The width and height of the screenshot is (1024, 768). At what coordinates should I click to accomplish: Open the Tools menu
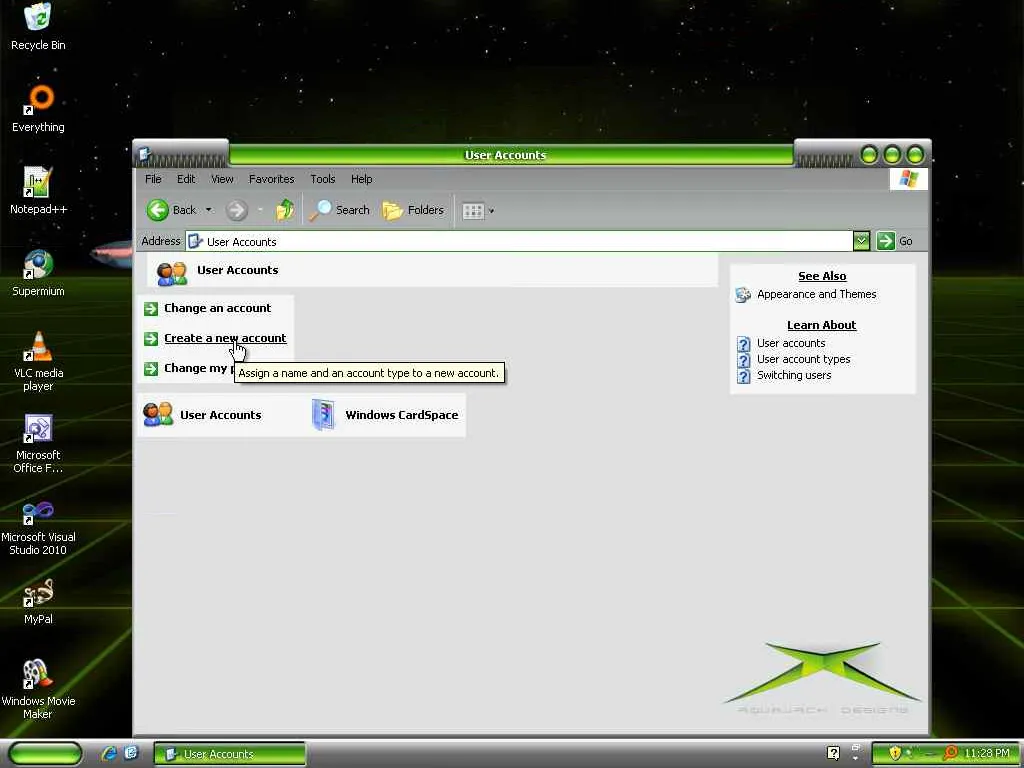point(323,179)
